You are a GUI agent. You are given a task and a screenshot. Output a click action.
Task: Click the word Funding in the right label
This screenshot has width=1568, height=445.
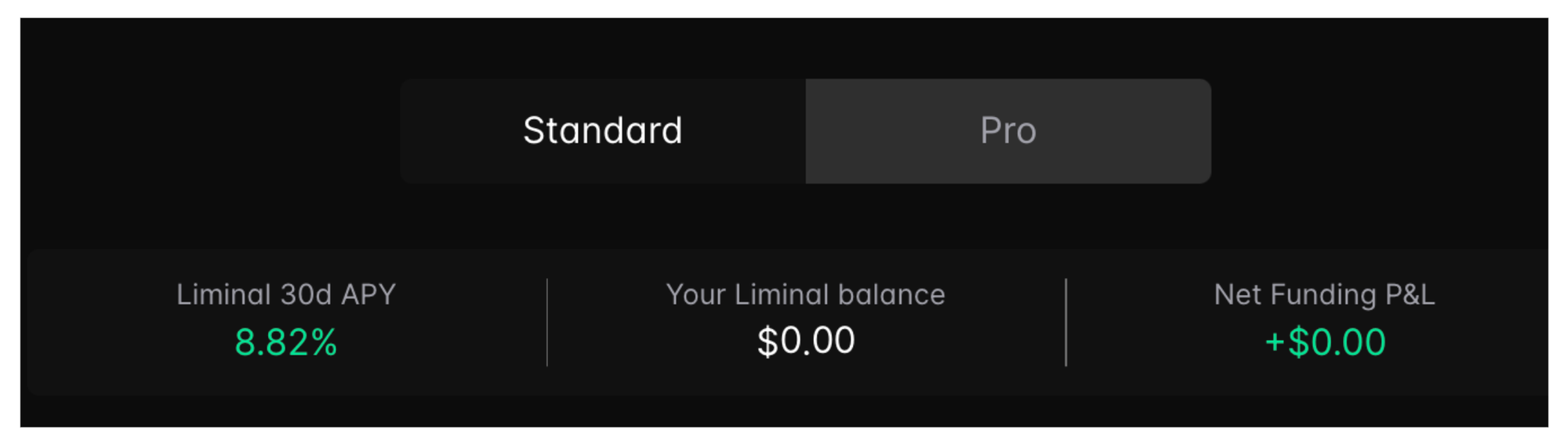pyautogui.click(x=1323, y=294)
